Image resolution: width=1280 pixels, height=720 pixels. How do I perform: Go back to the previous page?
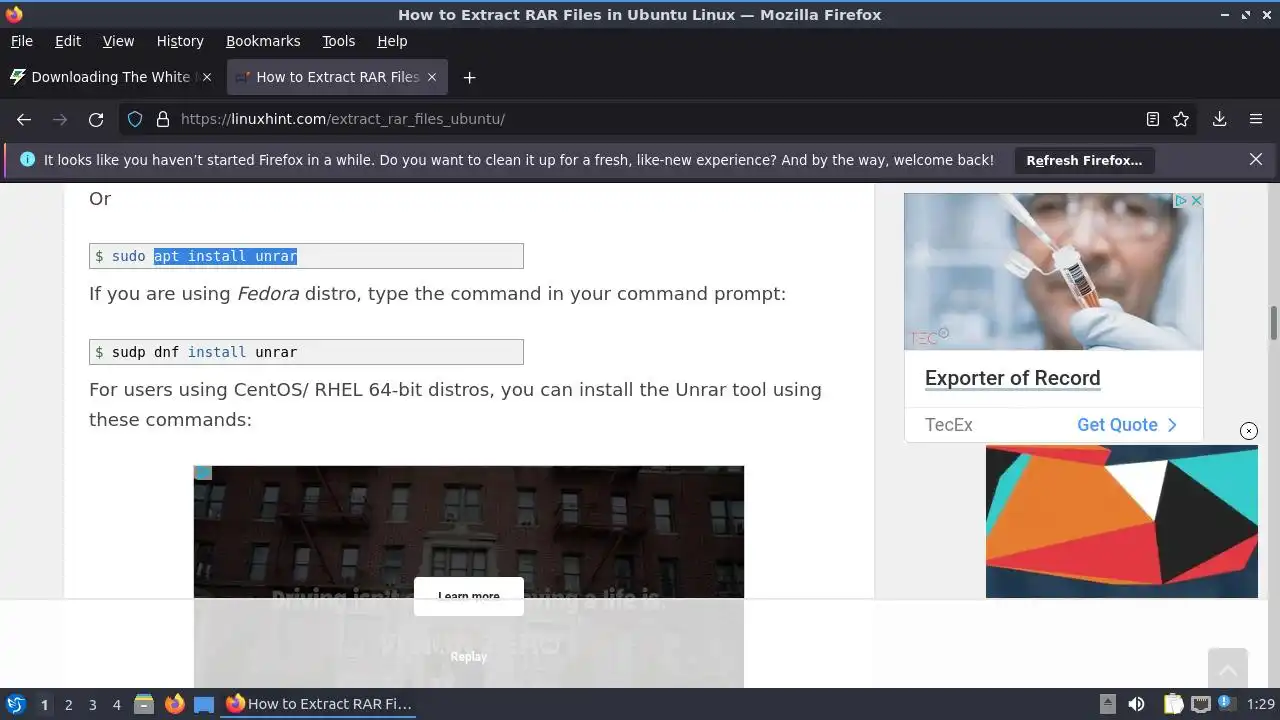(x=24, y=119)
